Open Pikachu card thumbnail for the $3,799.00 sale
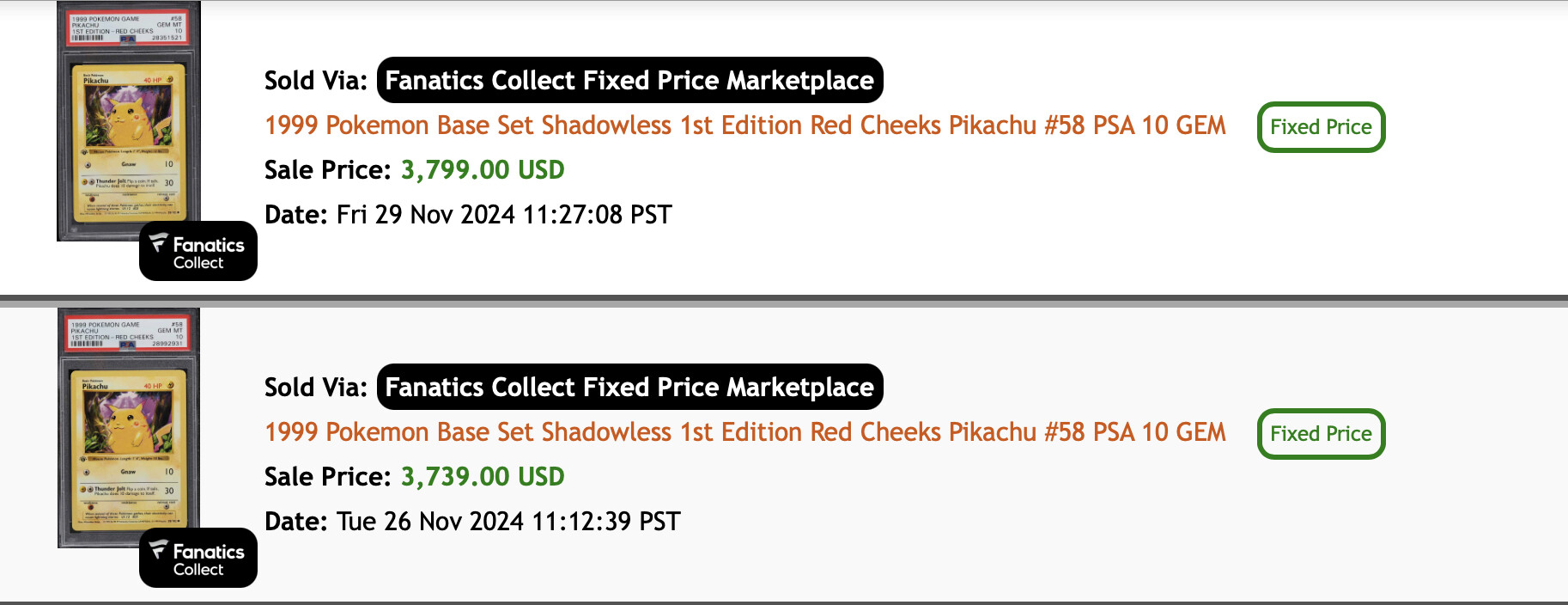The image size is (1568, 605). [128, 142]
